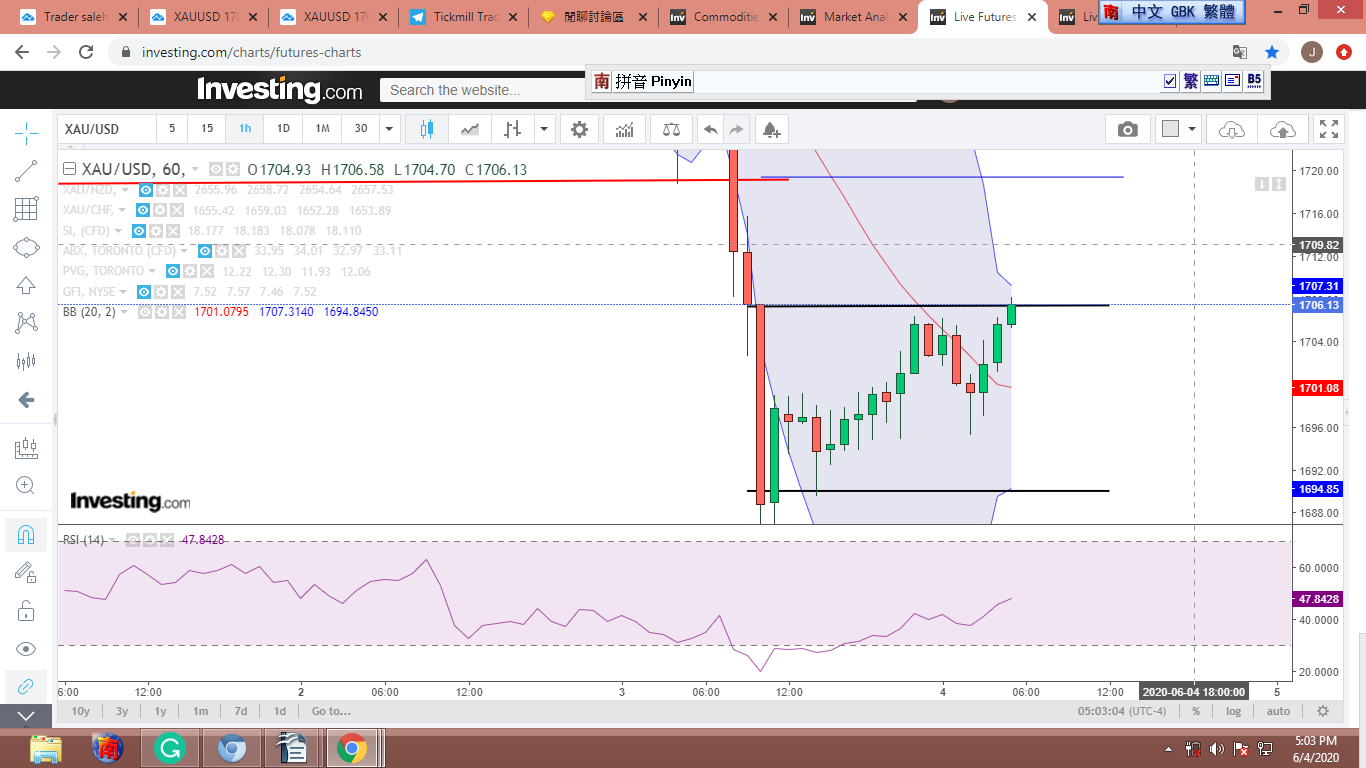The width and height of the screenshot is (1366, 768).
Task: Open the bar style dropdown arrow
Action: [x=544, y=129]
